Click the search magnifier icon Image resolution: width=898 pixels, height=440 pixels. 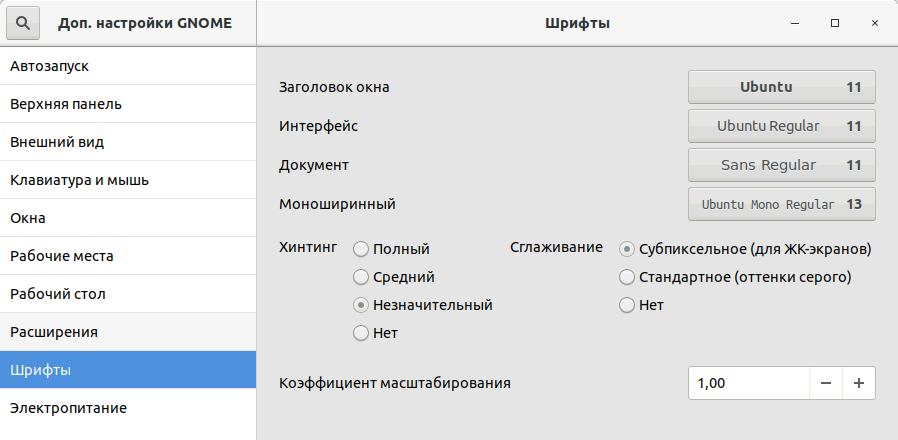point(23,22)
